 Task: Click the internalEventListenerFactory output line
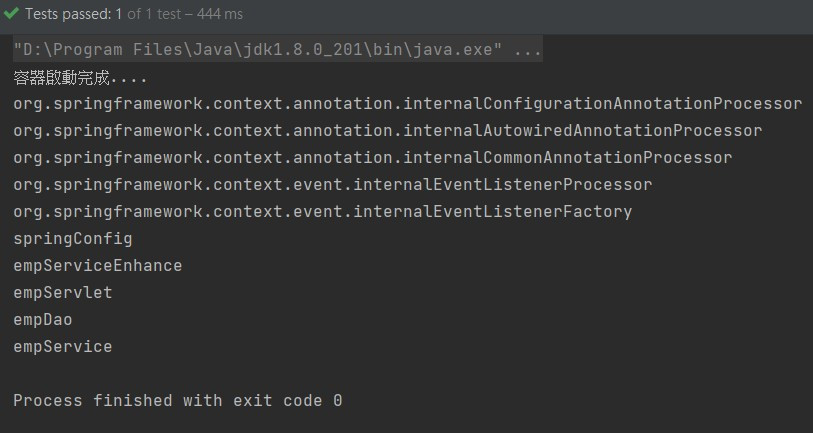[323, 212]
